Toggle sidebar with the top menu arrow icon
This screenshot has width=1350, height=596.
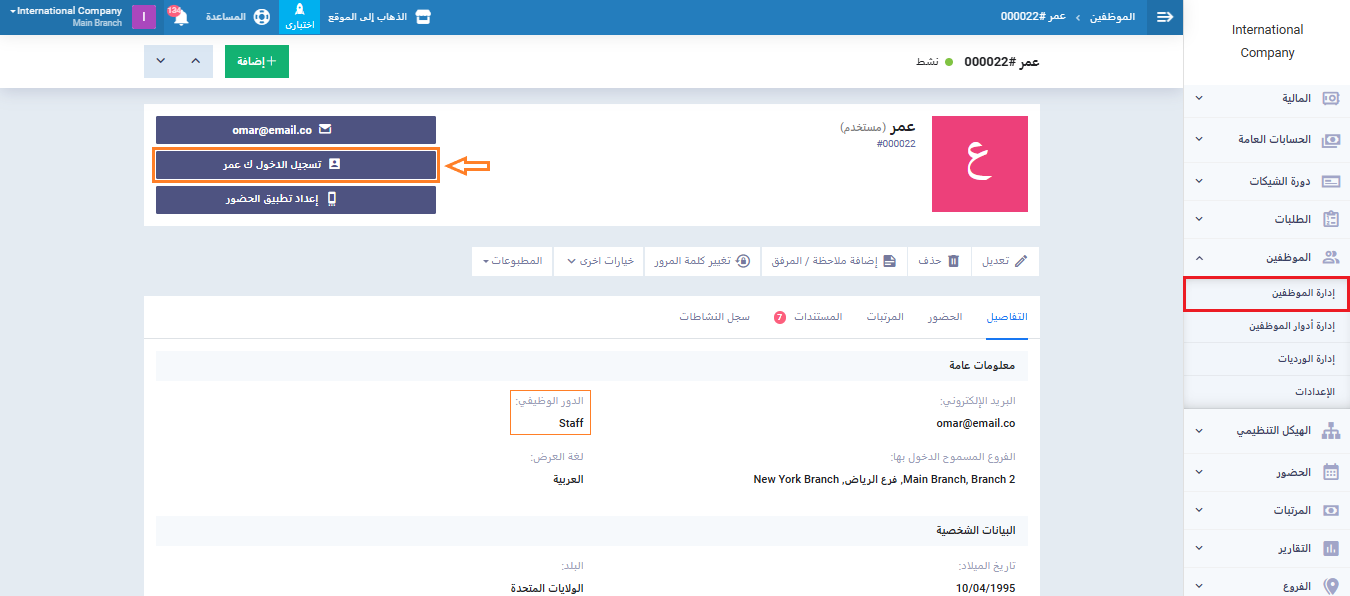tap(1164, 17)
